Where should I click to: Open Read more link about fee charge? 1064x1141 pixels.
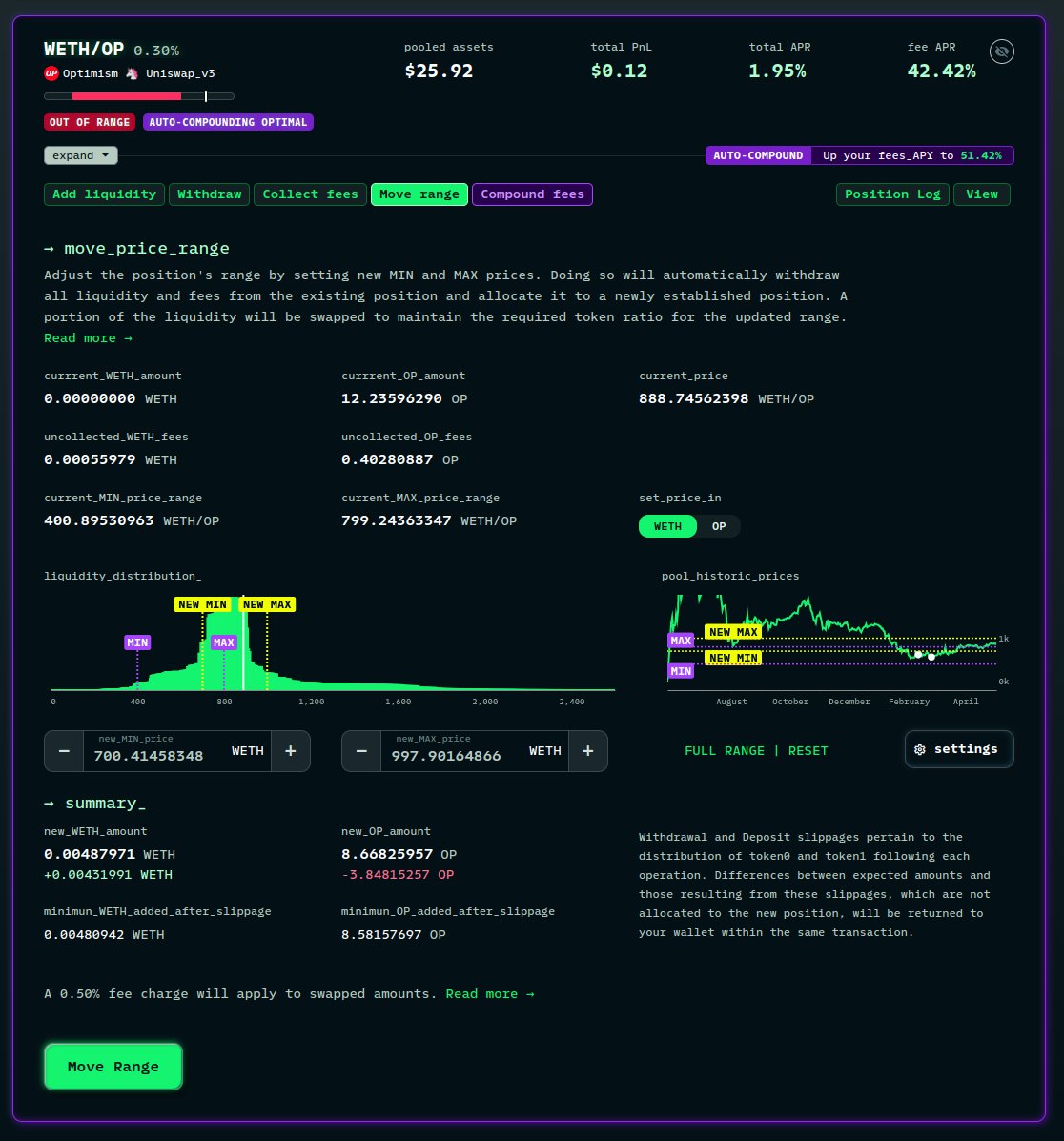pos(490,994)
